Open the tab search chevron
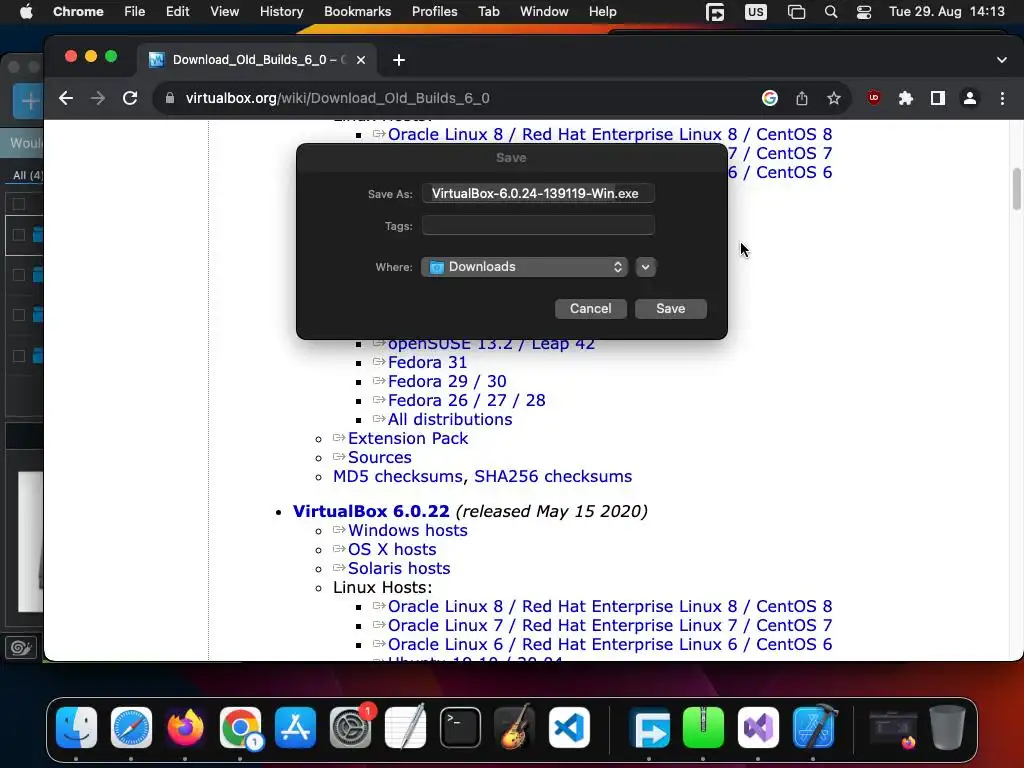This screenshot has width=1024, height=768. click(1002, 60)
